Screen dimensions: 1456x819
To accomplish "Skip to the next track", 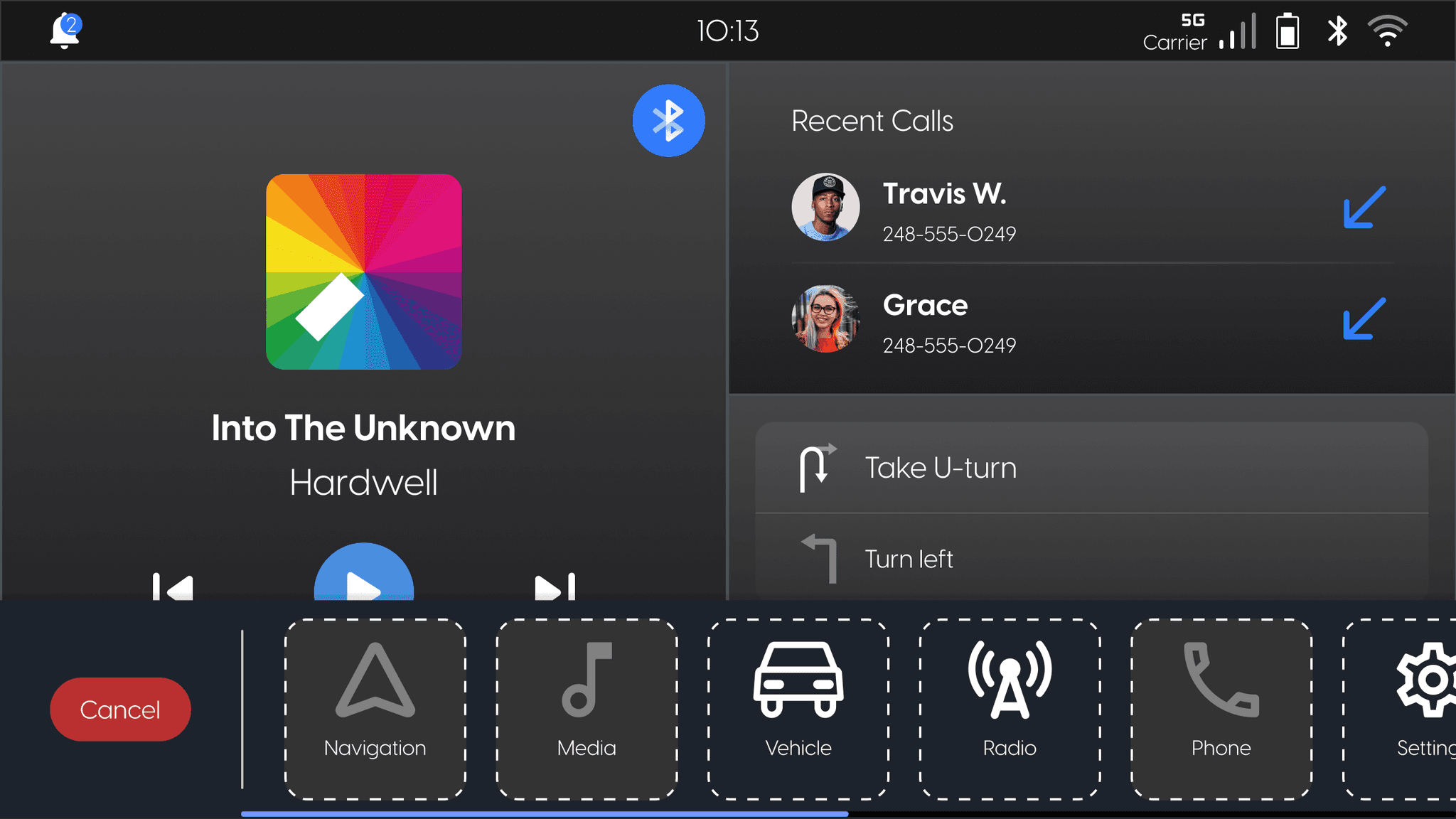I will (555, 587).
